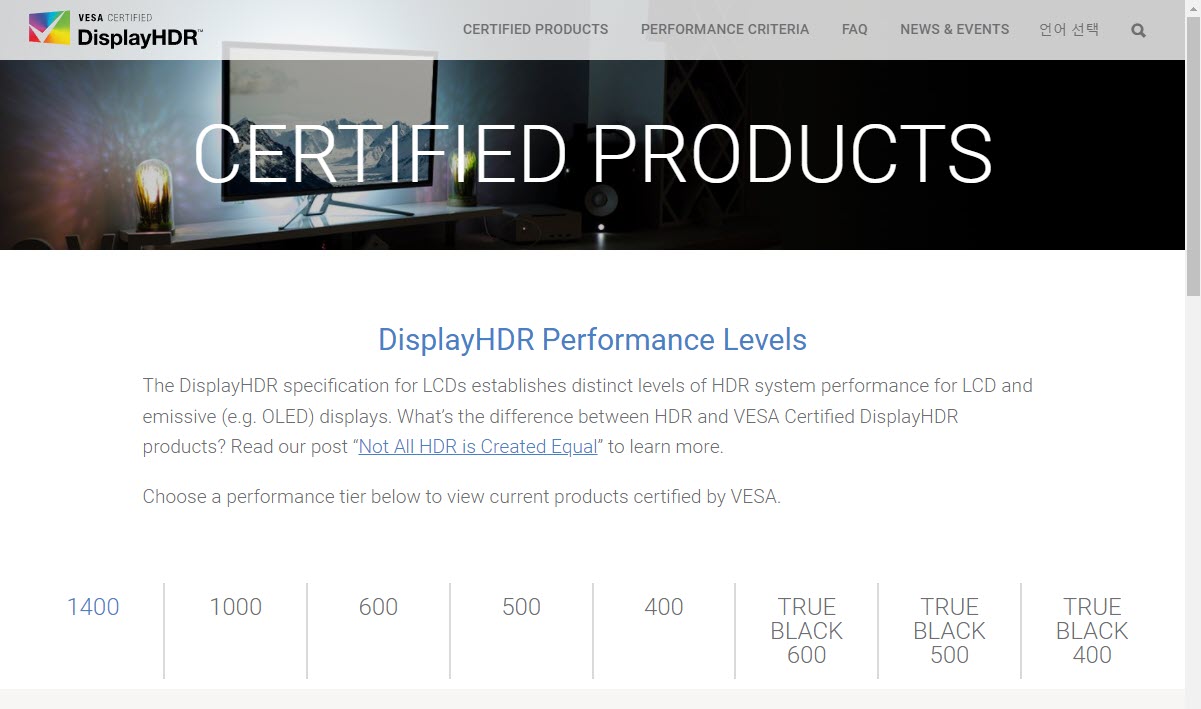
Task: Click the 'CERTIFIED PRODUCTS' banner title
Action: click(x=593, y=155)
